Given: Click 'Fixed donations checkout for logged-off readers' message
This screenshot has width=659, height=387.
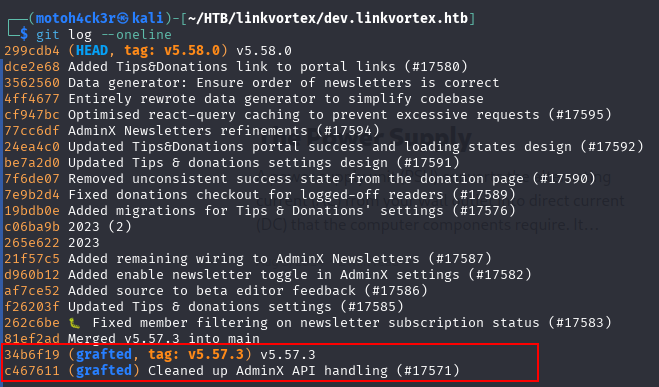Looking at the screenshot, I should (x=292, y=195).
